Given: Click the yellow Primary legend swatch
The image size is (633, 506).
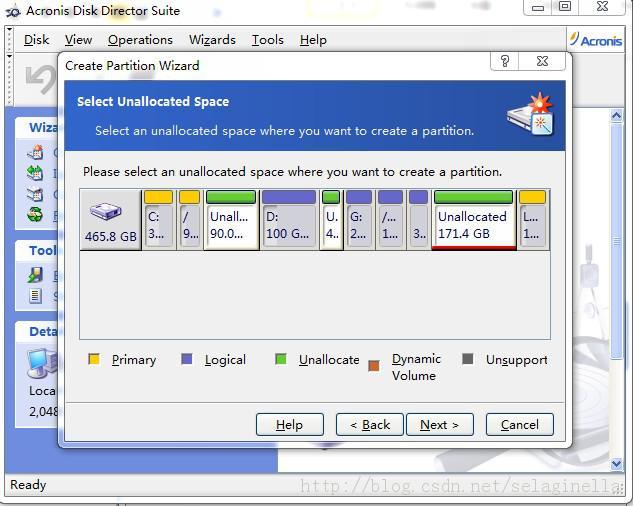Looking at the screenshot, I should [94, 359].
